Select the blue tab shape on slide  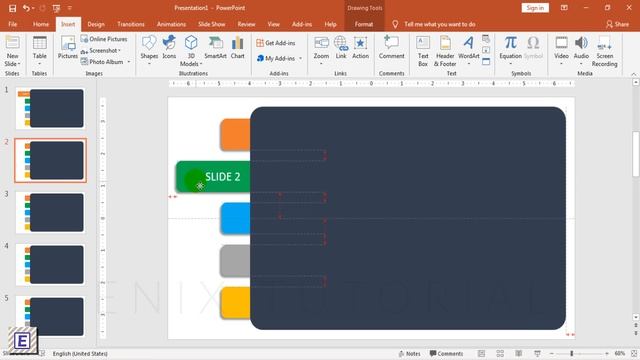point(236,219)
